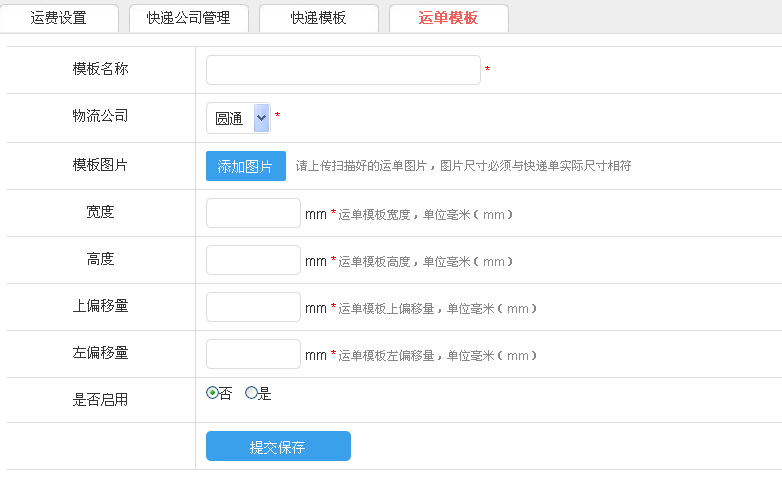Select the 运单模板 tab

(448, 18)
